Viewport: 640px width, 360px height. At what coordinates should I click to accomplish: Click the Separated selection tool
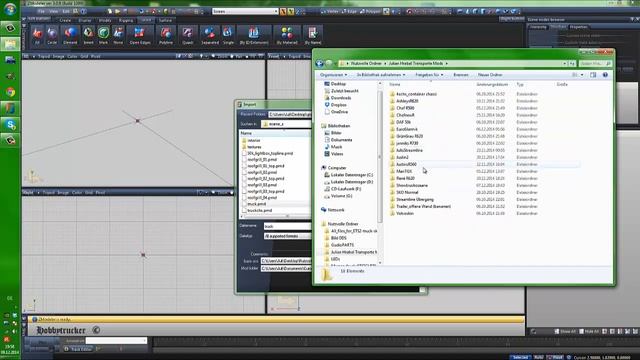click(x=210, y=35)
